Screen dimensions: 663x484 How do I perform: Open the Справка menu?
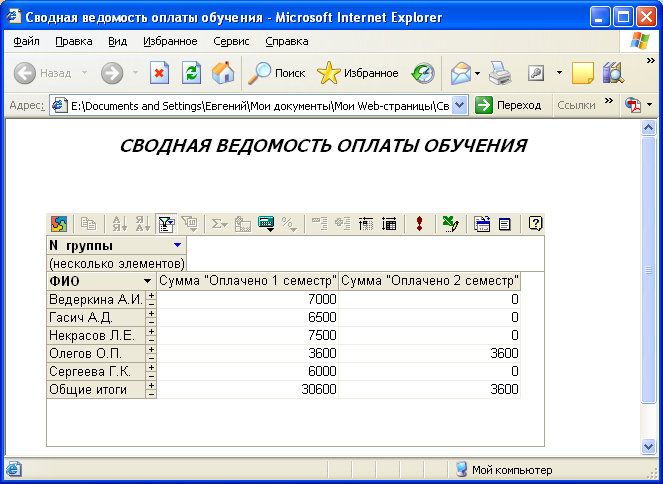click(x=287, y=41)
